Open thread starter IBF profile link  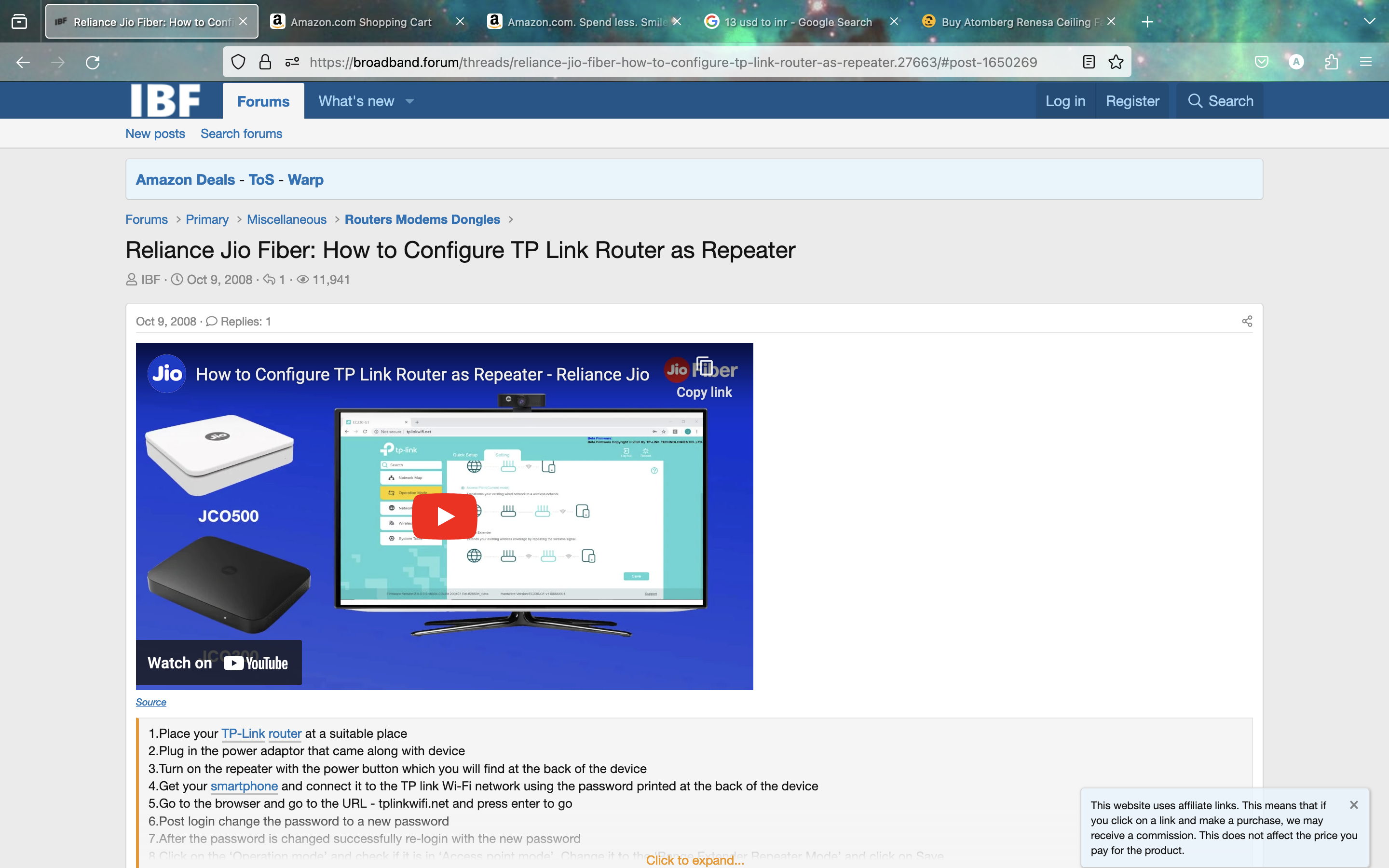click(150, 280)
